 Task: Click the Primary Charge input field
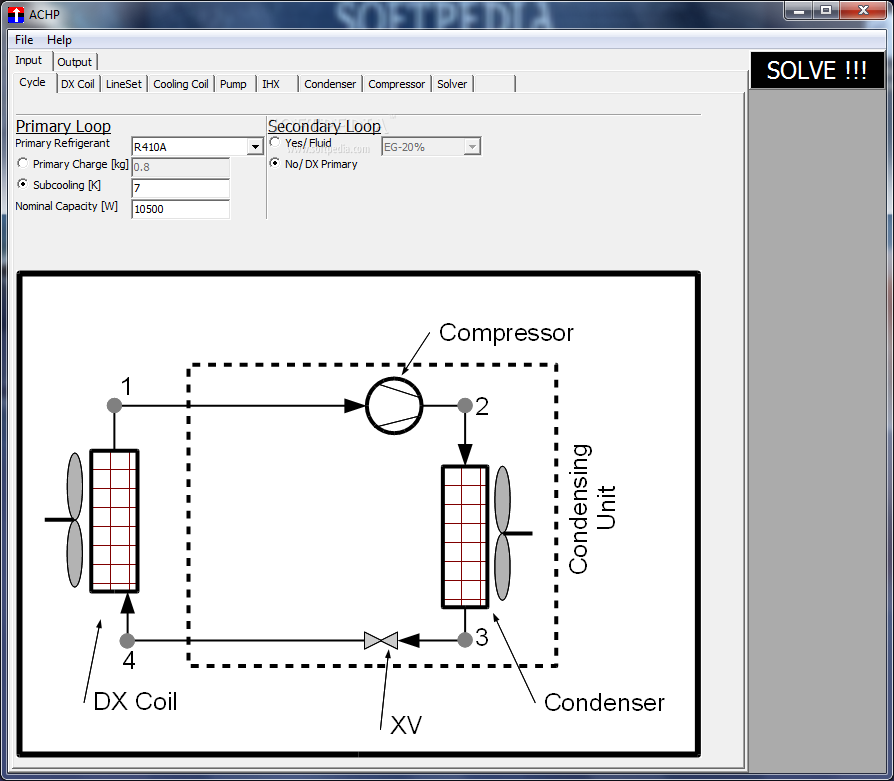coord(180,168)
